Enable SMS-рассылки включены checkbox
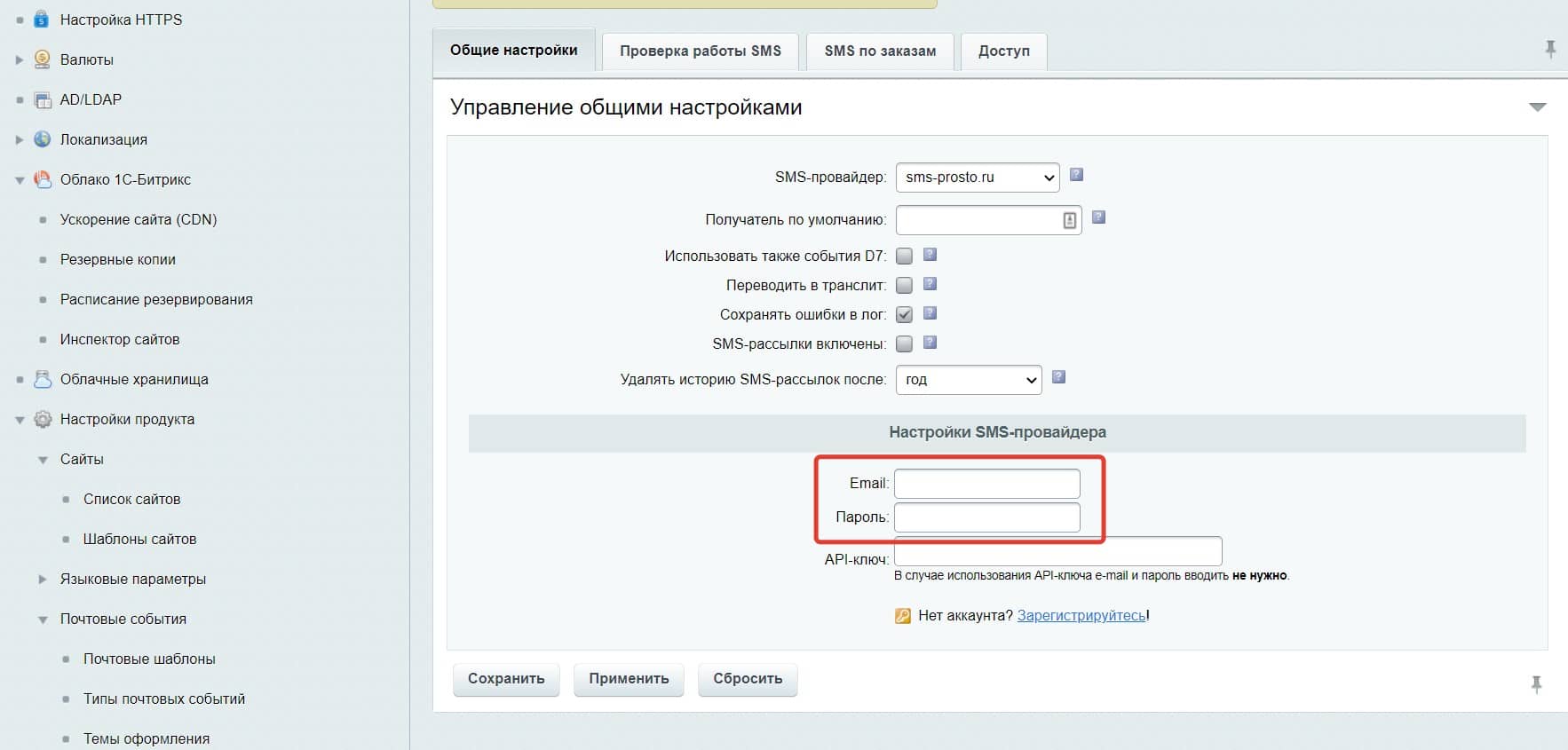This screenshot has width=1568, height=750. coord(904,344)
